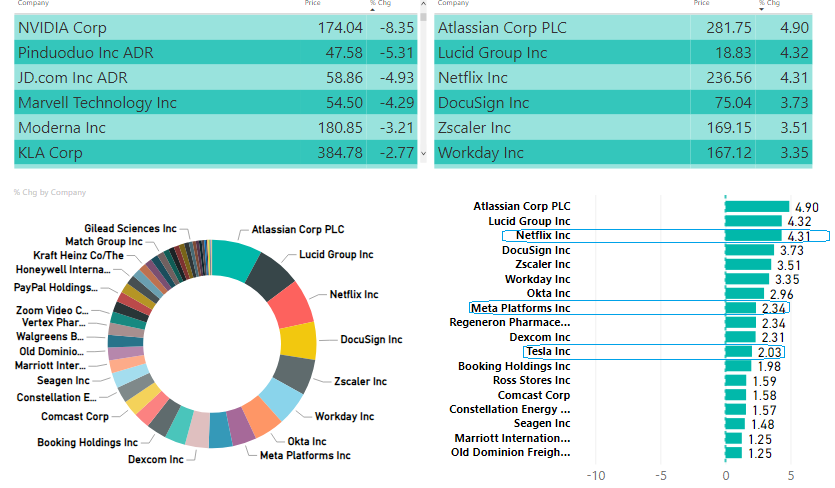This screenshot has width=835, height=488.
Task: Click Marvell price 54.50
Action: pos(344,103)
